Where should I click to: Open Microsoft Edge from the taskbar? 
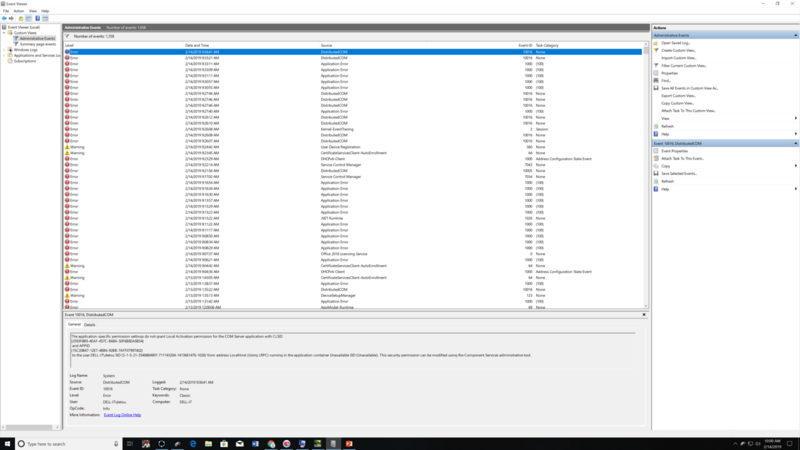coord(193,444)
